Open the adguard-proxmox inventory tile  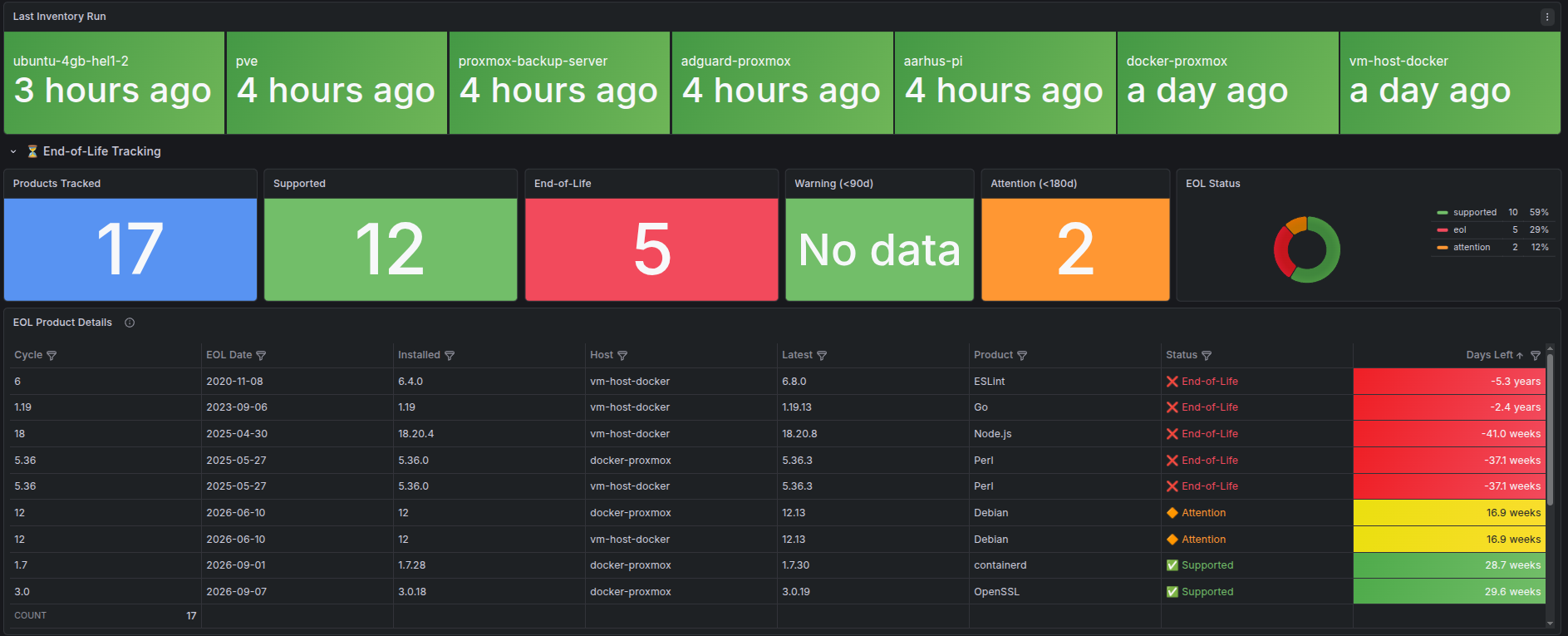[x=782, y=83]
